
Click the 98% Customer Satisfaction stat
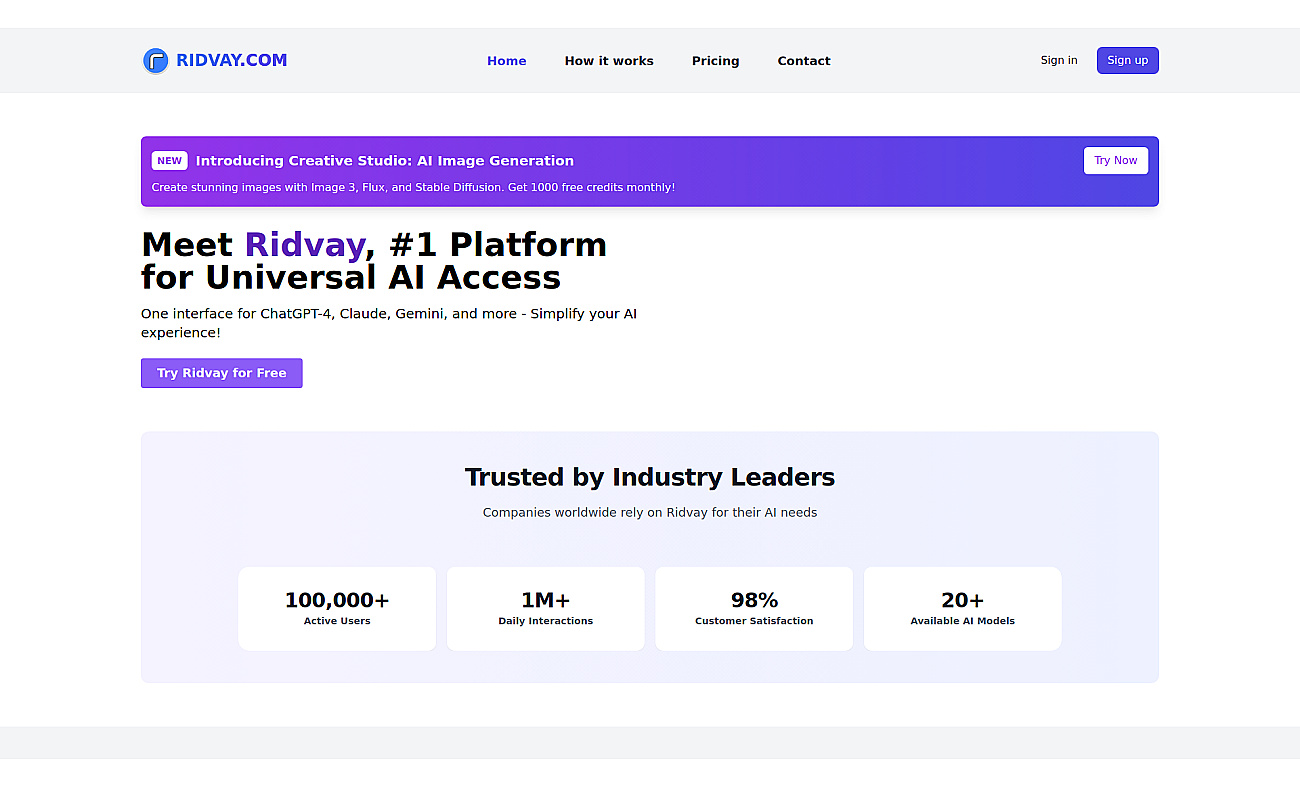pos(754,609)
